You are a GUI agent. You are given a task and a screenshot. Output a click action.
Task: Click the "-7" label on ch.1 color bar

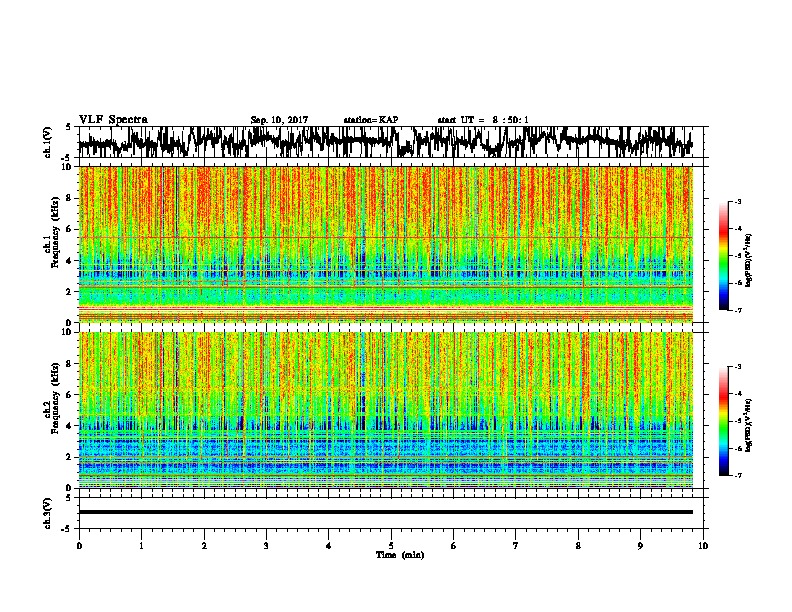coord(737,310)
